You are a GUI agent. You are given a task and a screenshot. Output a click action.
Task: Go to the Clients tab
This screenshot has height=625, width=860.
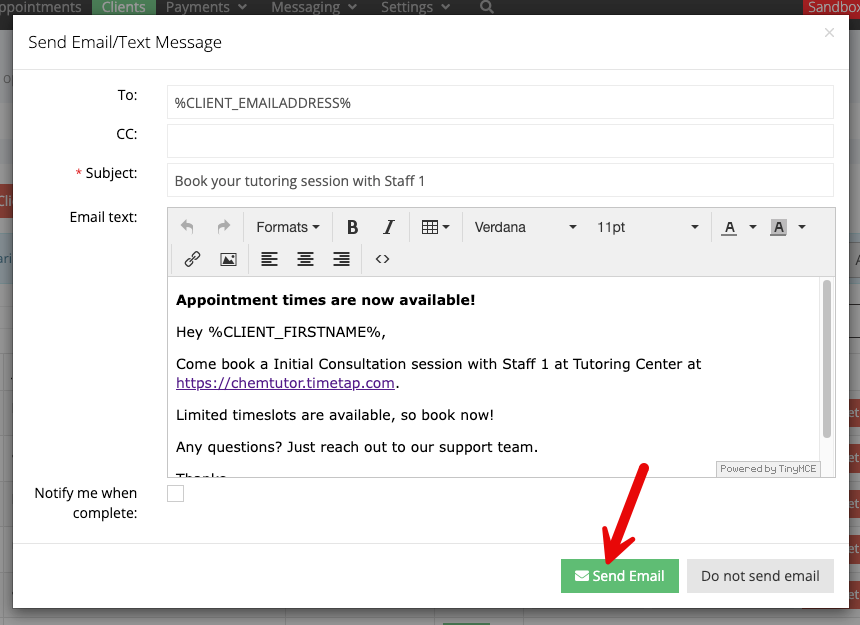[123, 7]
